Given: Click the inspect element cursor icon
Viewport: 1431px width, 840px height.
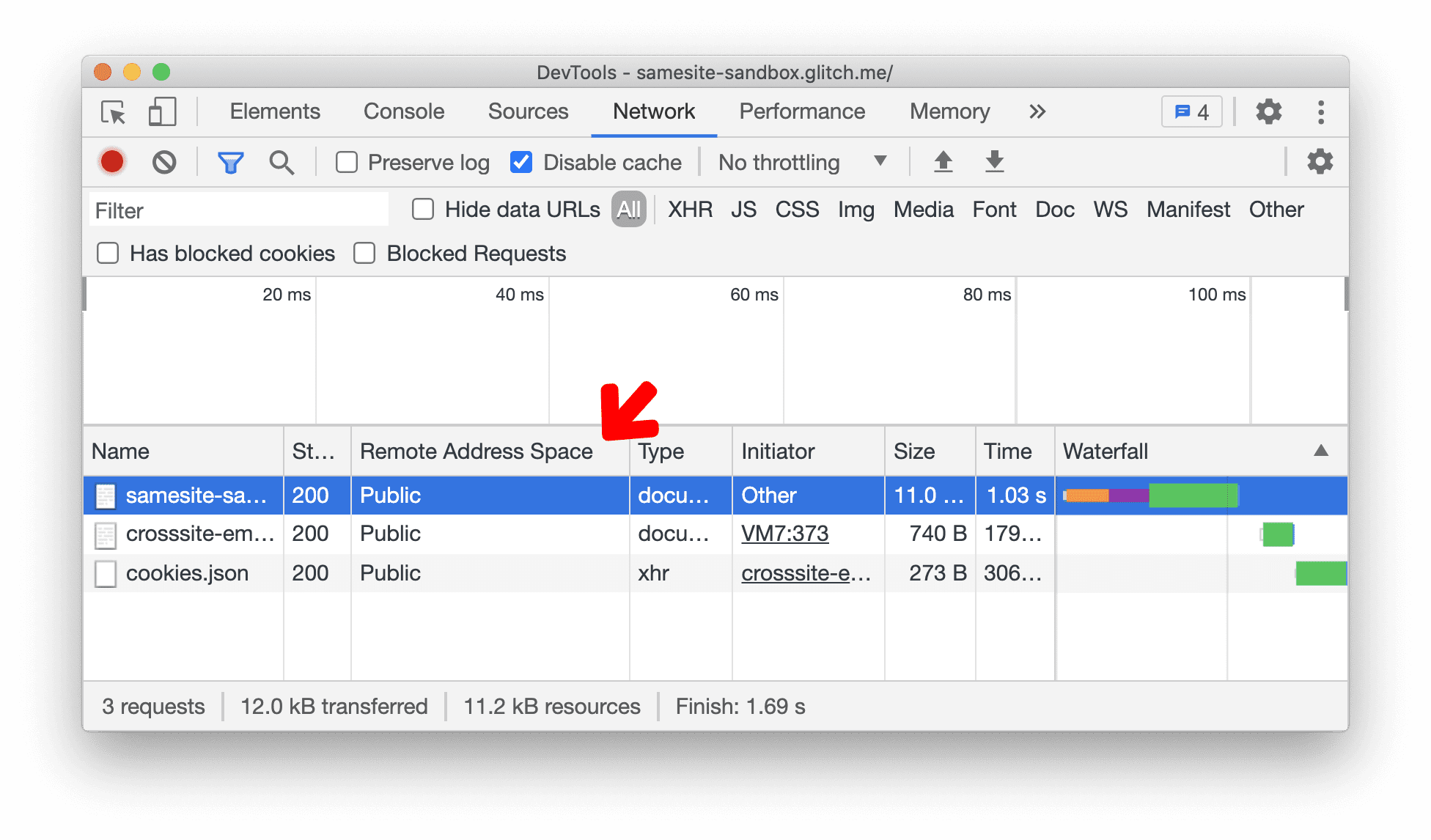Looking at the screenshot, I should point(113,111).
